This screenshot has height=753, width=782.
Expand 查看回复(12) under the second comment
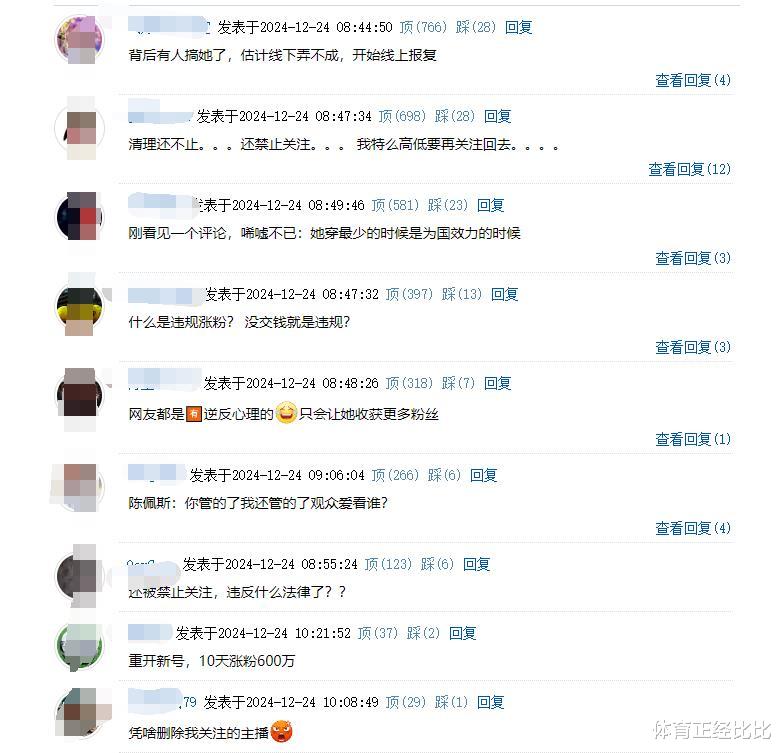click(x=690, y=169)
